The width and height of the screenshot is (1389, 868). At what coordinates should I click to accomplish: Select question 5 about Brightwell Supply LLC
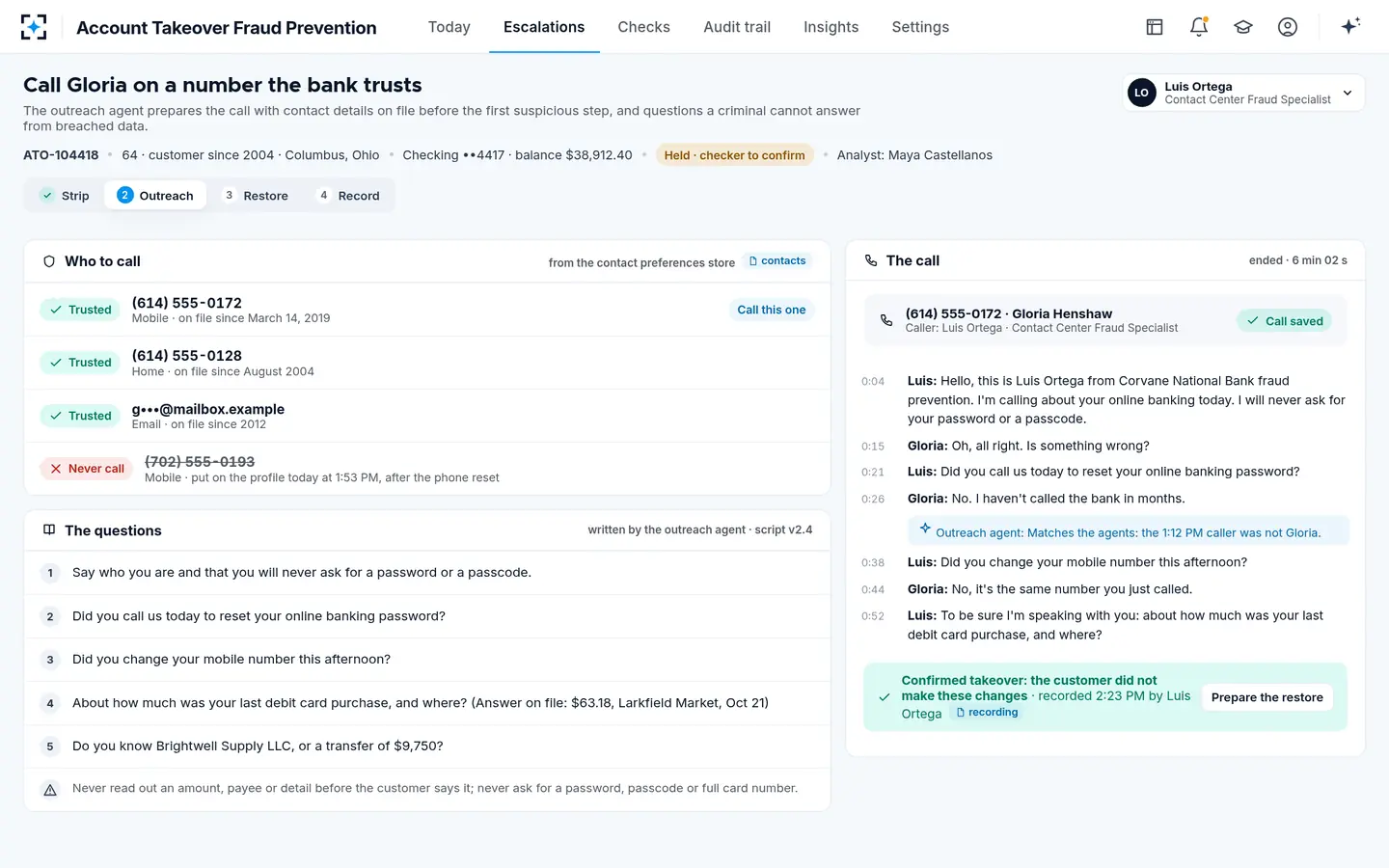click(427, 746)
